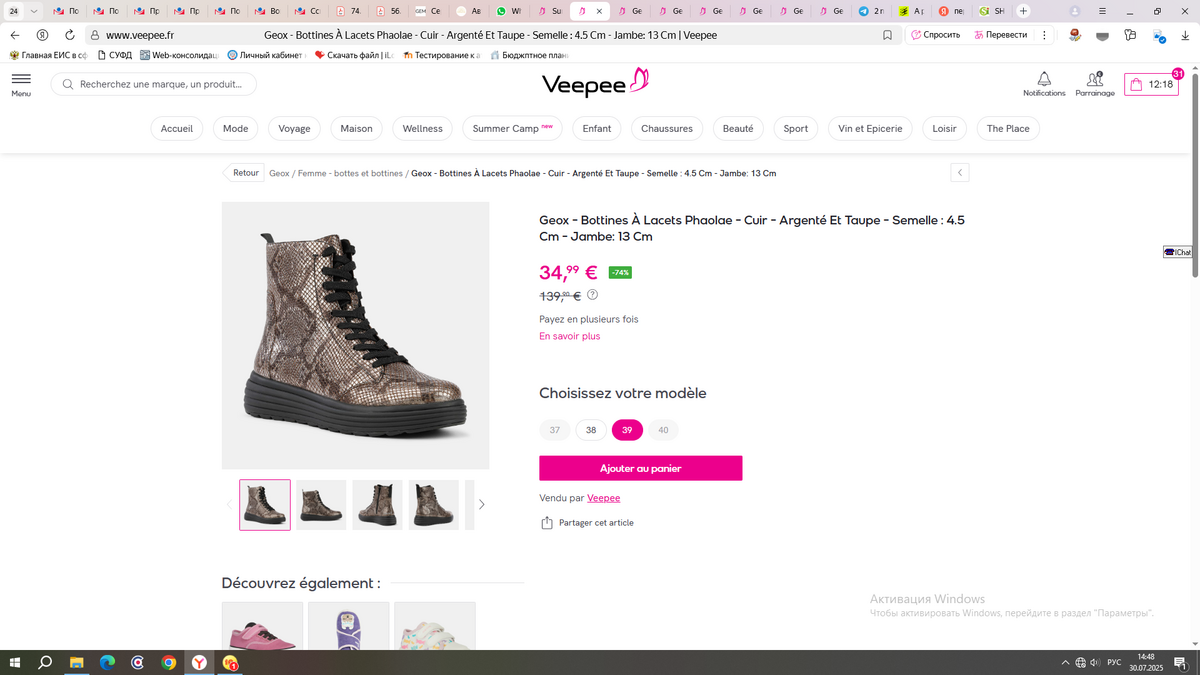1200x675 pixels.
Task: Open the Geox breadcrumb link
Action: (279, 173)
